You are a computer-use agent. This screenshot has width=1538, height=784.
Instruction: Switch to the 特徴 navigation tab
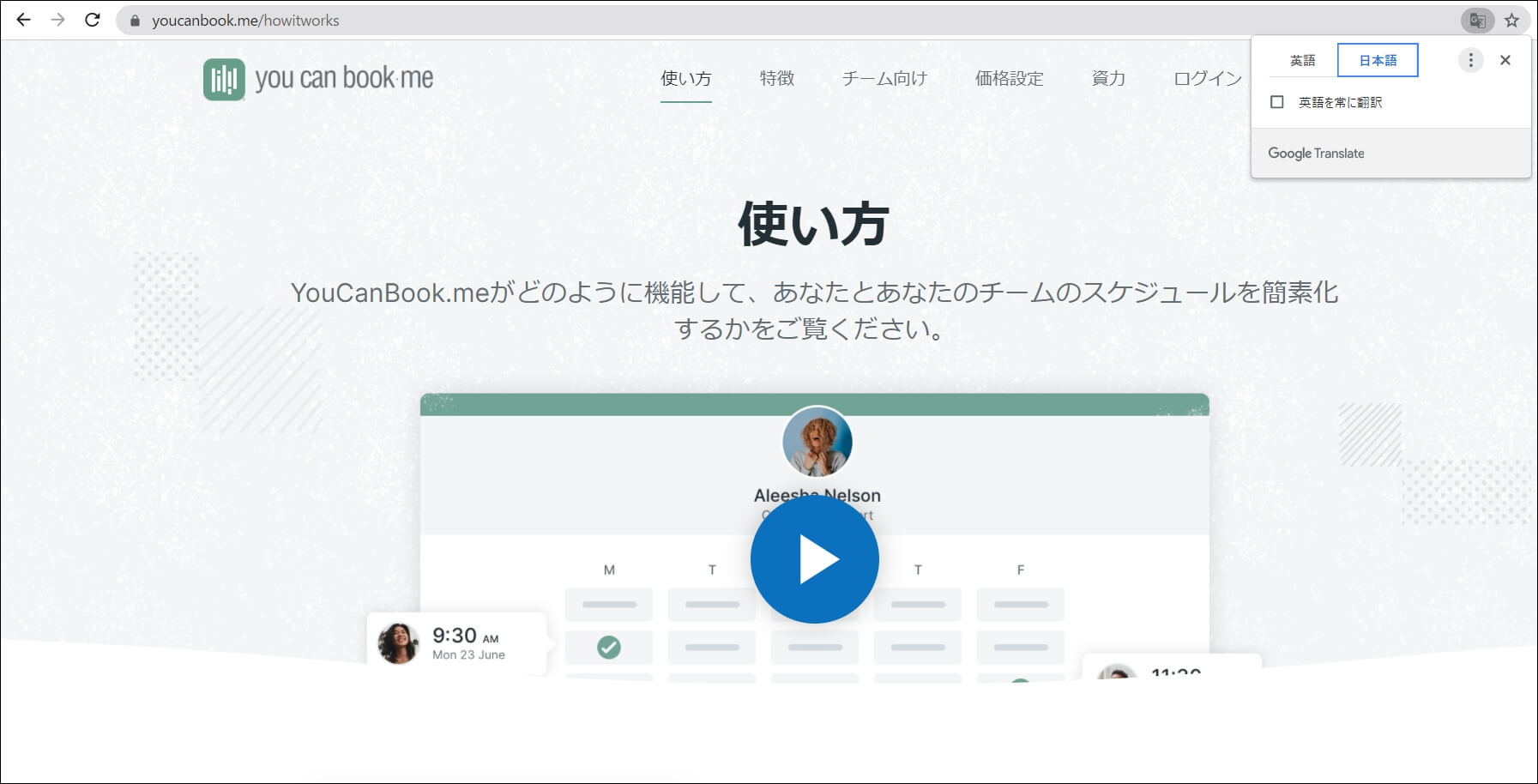(x=776, y=79)
